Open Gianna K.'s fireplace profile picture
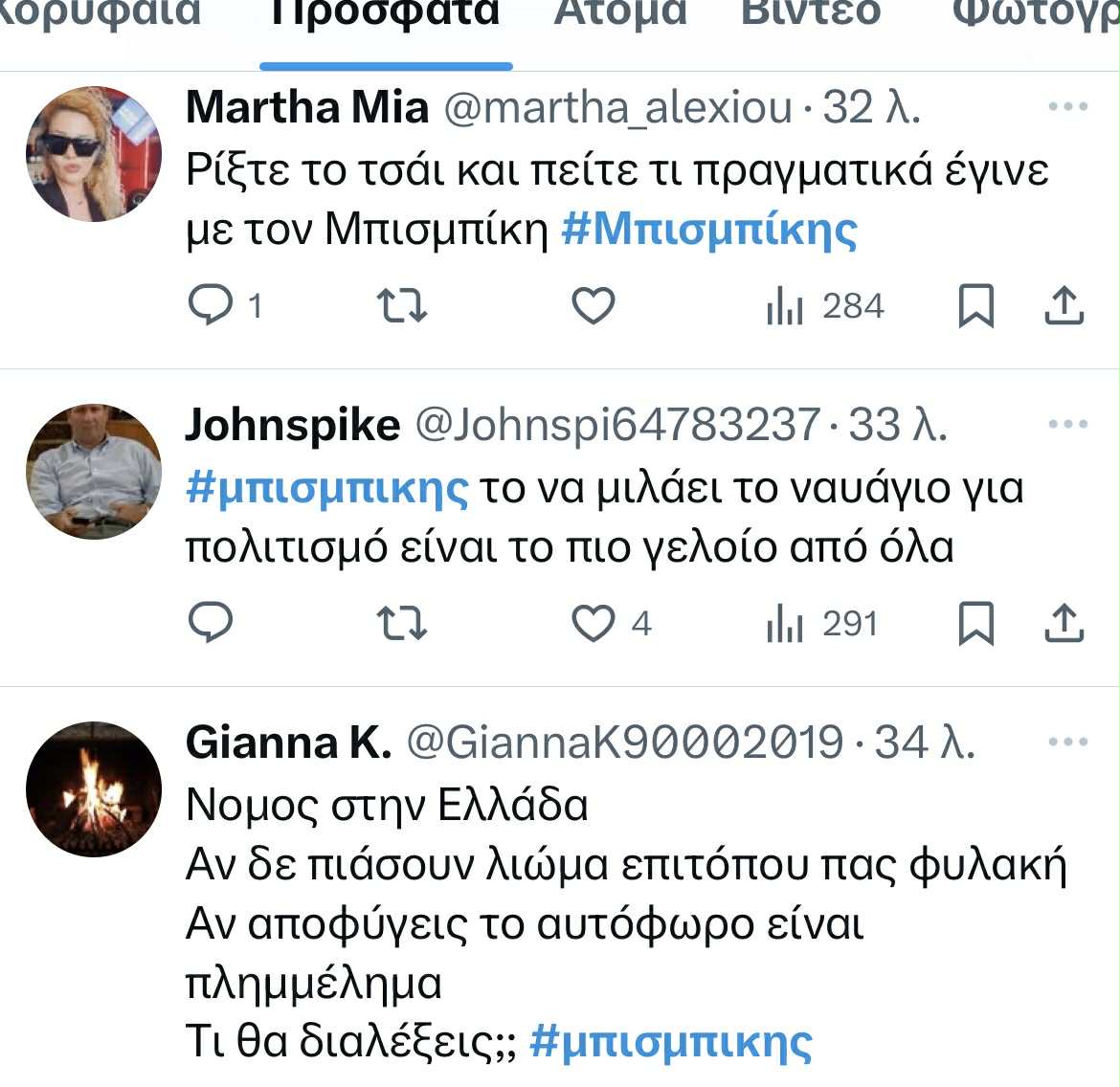Image resolution: width=1120 pixels, height=1087 pixels. point(94,789)
